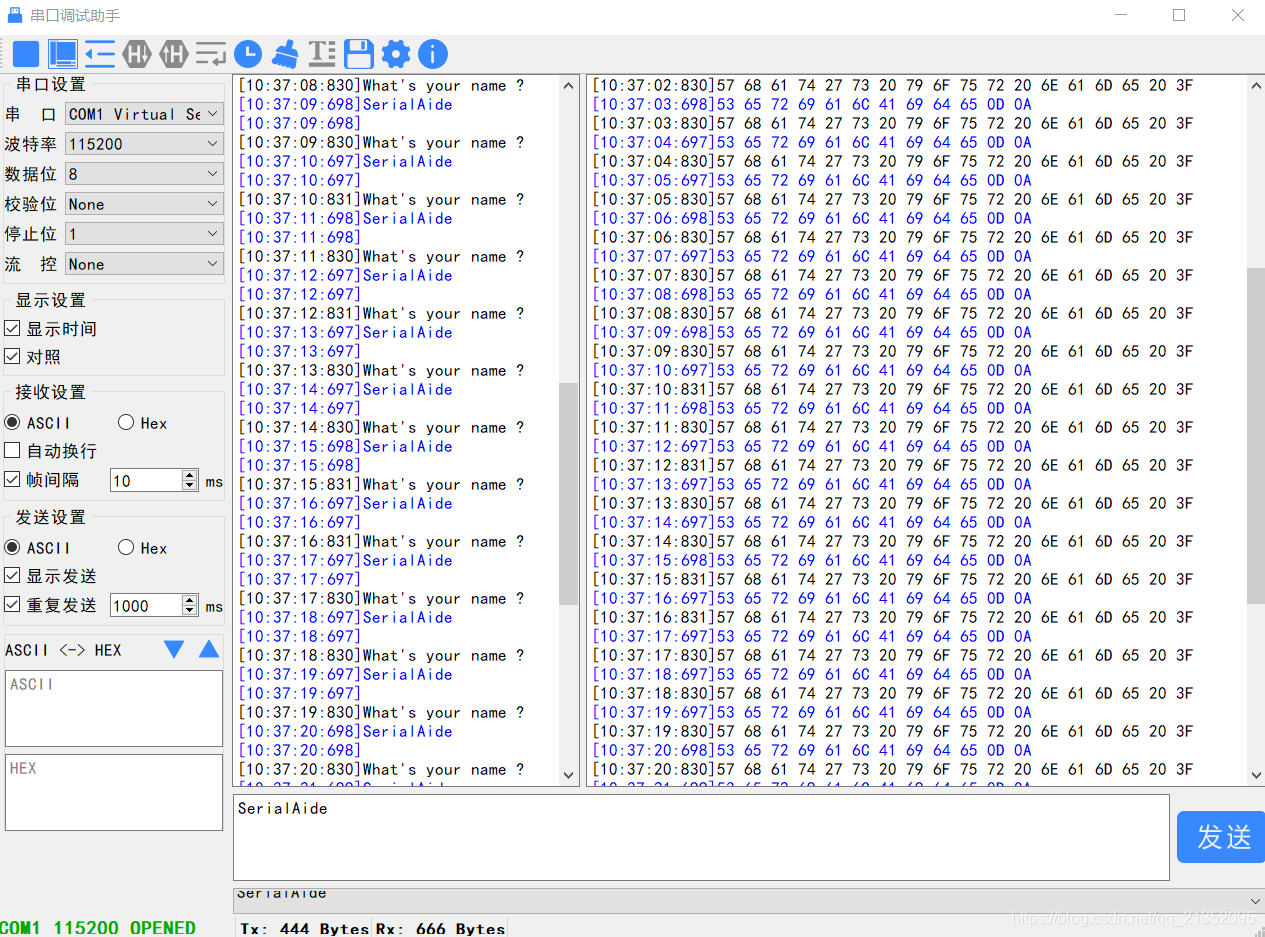This screenshot has height=937, width=1265.
Task: Select Hex radio under 接收设置
Action: [126, 423]
